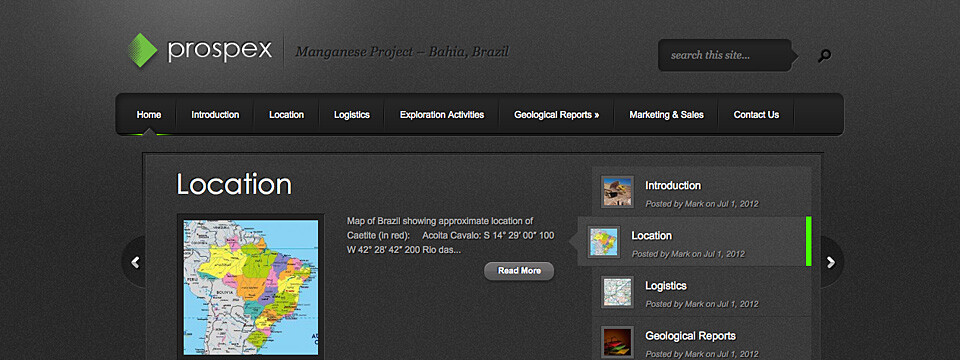The height and width of the screenshot is (360, 960).
Task: Open the Contact Us page
Action: [756, 114]
